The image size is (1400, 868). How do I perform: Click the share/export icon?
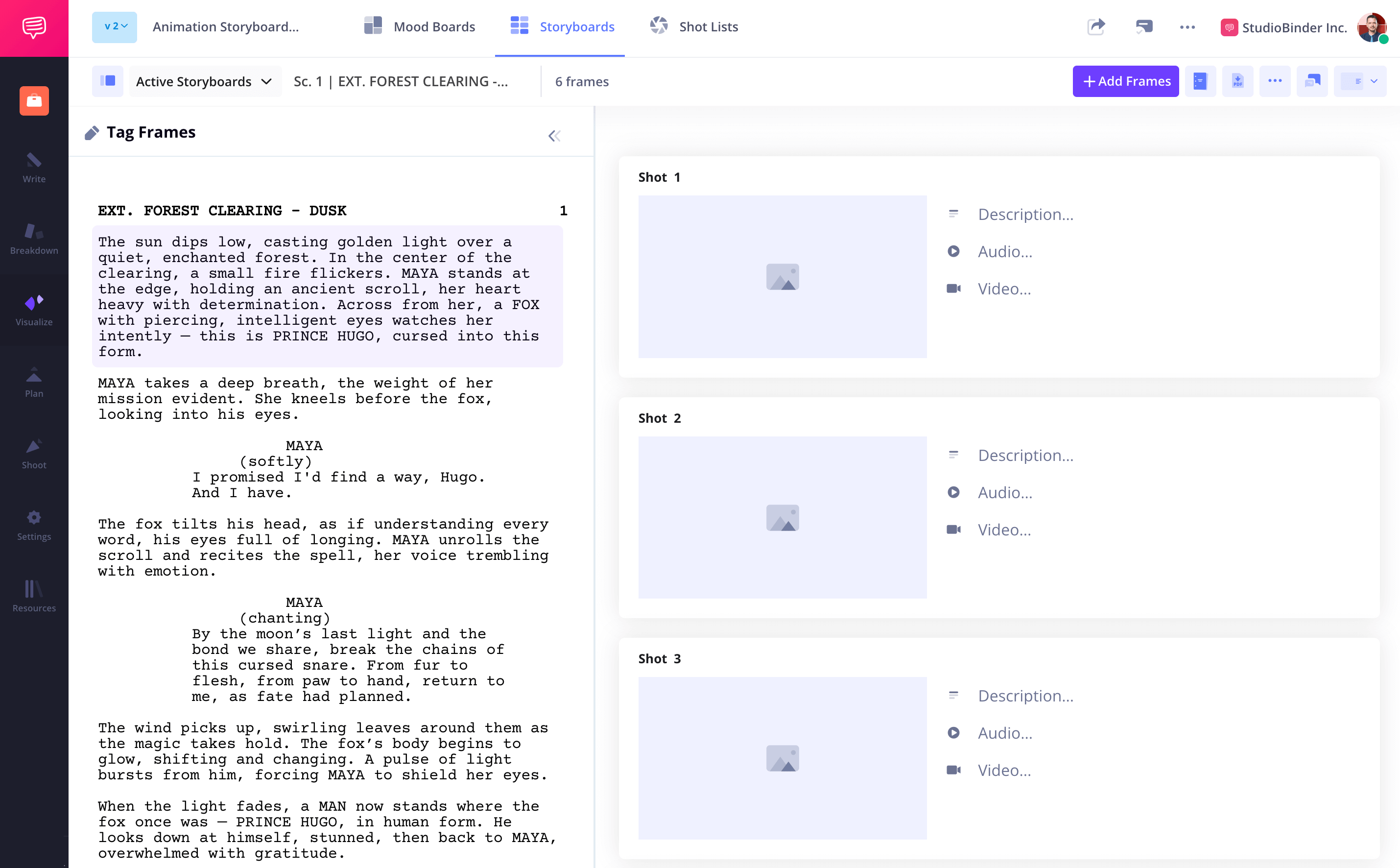point(1096,27)
